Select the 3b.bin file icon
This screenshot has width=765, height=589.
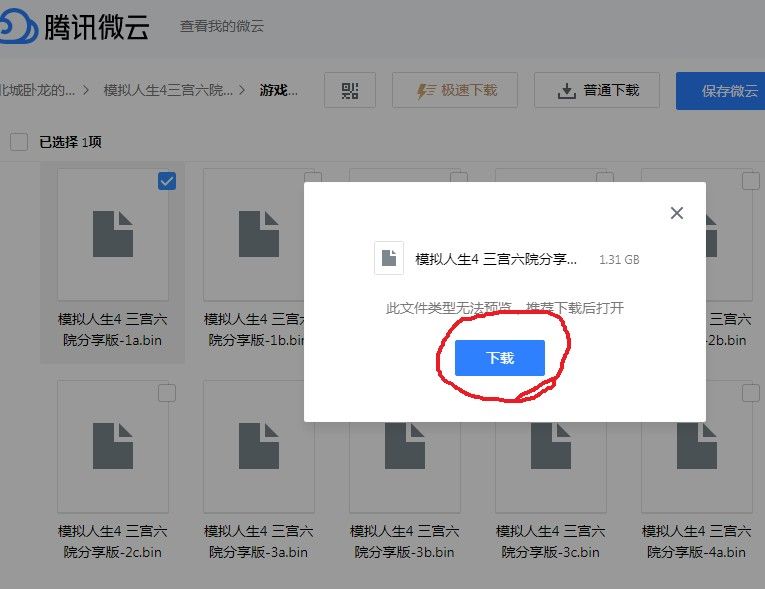click(x=404, y=446)
